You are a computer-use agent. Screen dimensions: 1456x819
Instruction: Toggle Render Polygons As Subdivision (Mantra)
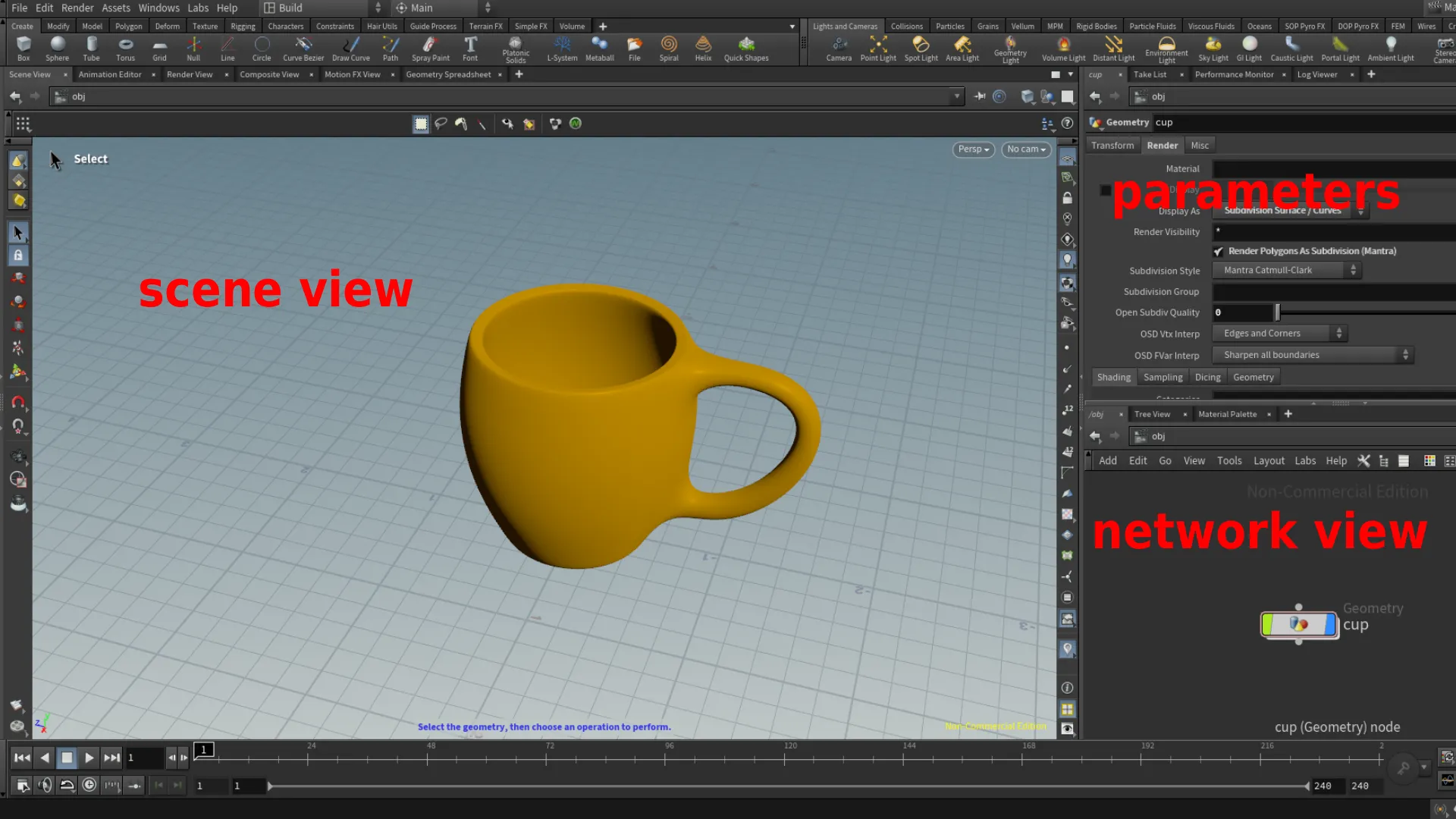click(x=1219, y=251)
